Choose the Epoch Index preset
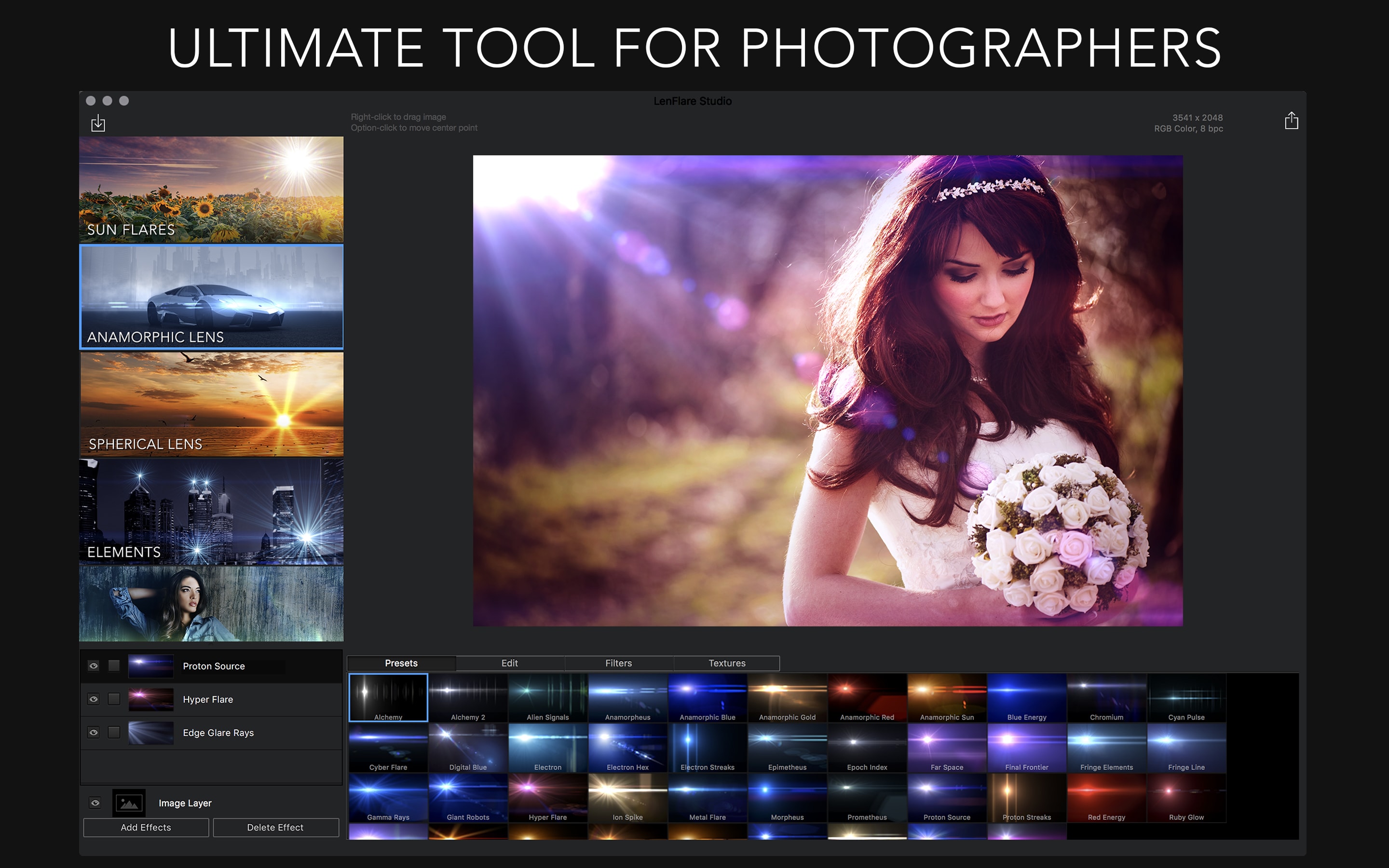 [x=867, y=747]
